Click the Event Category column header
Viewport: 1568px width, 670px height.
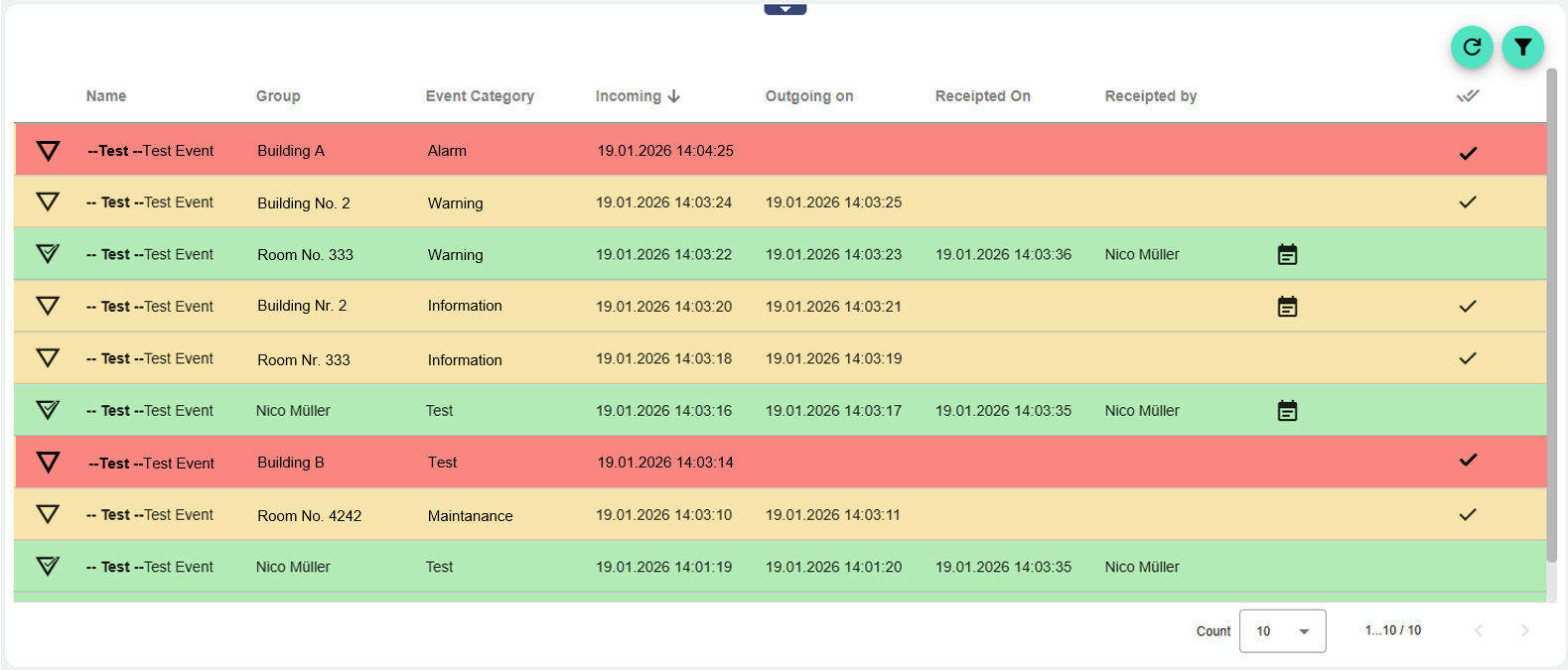pyautogui.click(x=480, y=96)
